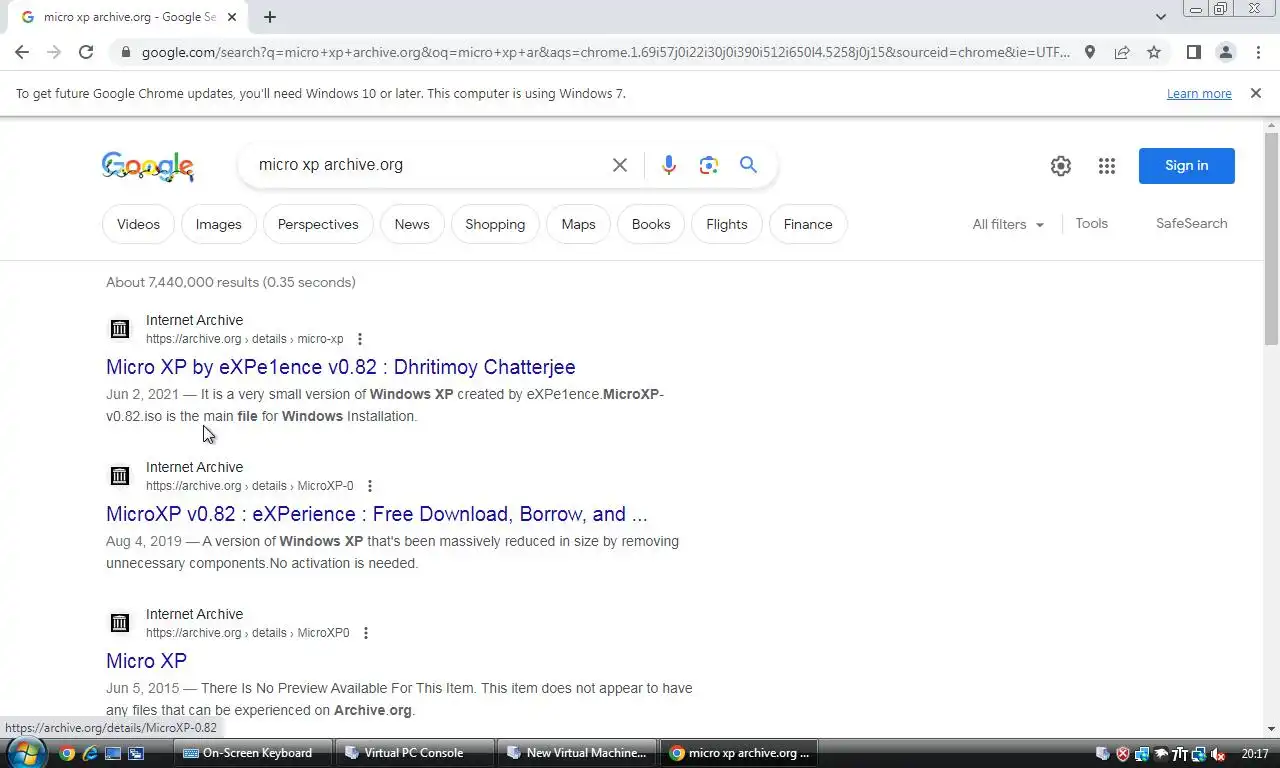Click the volume tray icon
The height and width of the screenshot is (768, 1280).
click(1217, 754)
